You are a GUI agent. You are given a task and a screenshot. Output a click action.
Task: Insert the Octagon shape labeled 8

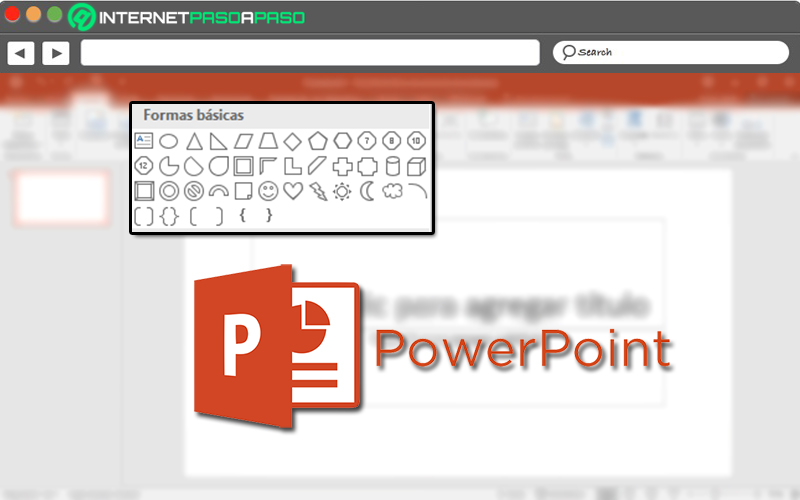pyautogui.click(x=391, y=140)
